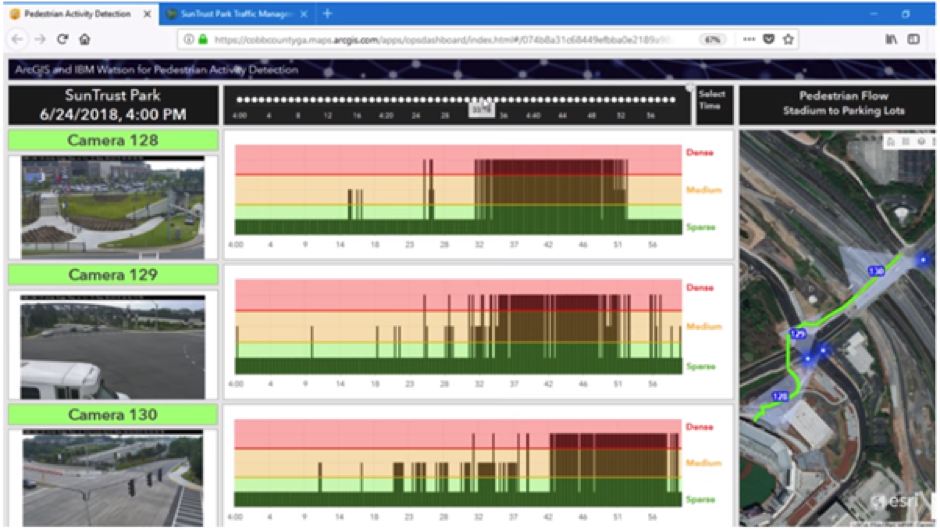Toggle the browser sidebar icon
This screenshot has width=940, height=530.
click(x=914, y=40)
